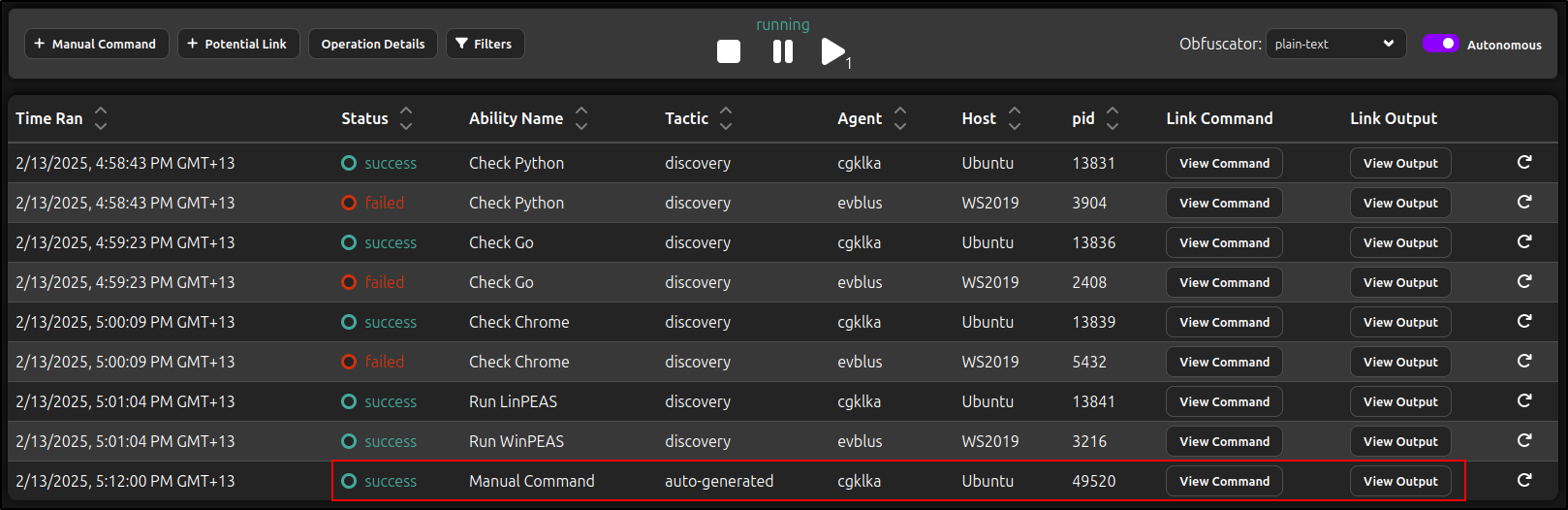Sort table by Ability Name
Viewport: 1568px width, 510px height.
581,118
